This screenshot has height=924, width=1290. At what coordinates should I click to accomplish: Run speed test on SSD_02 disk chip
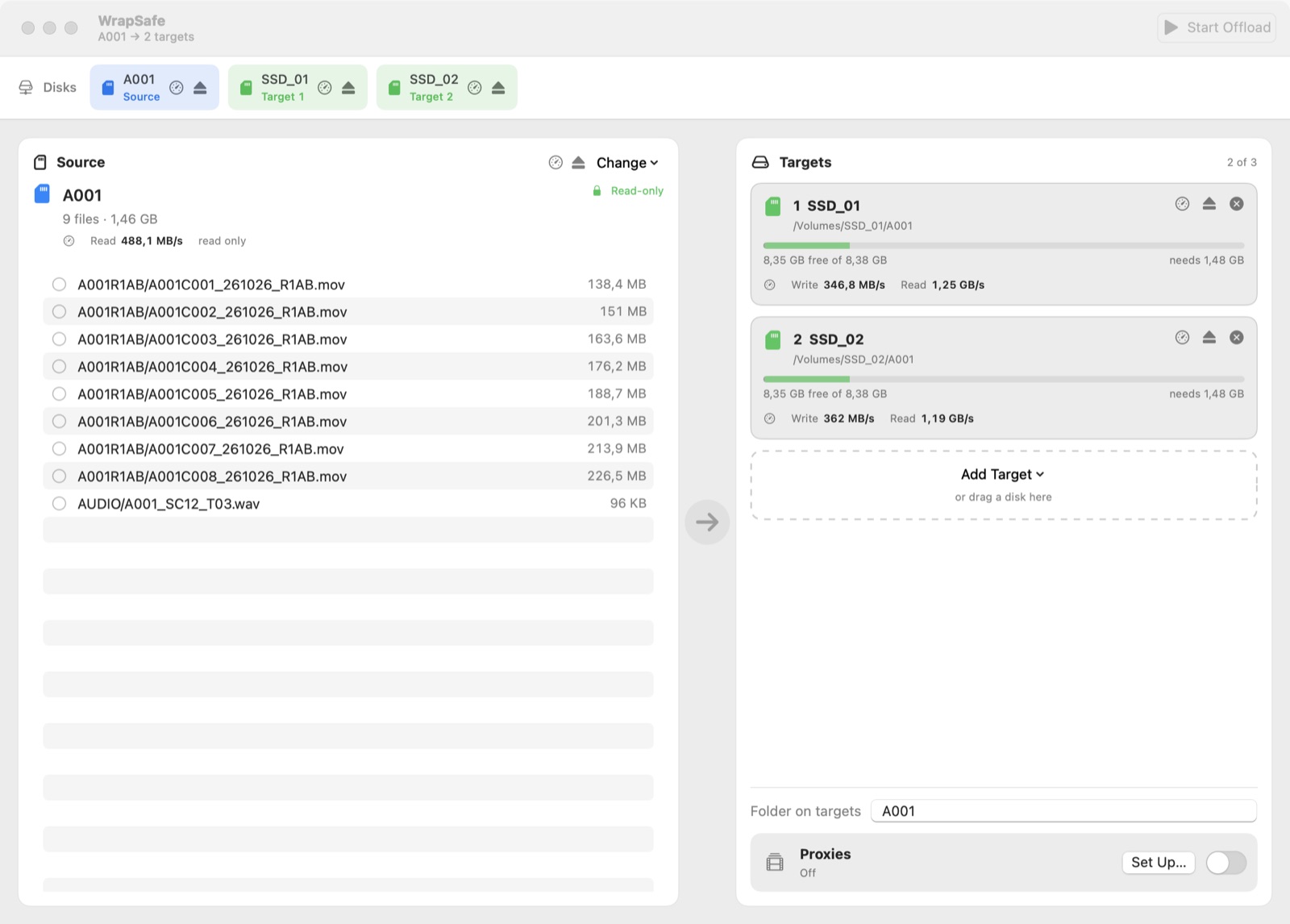(475, 88)
